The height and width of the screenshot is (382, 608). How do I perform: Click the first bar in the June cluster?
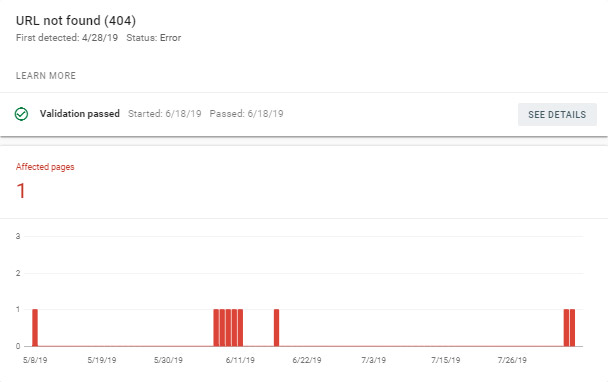(216, 328)
